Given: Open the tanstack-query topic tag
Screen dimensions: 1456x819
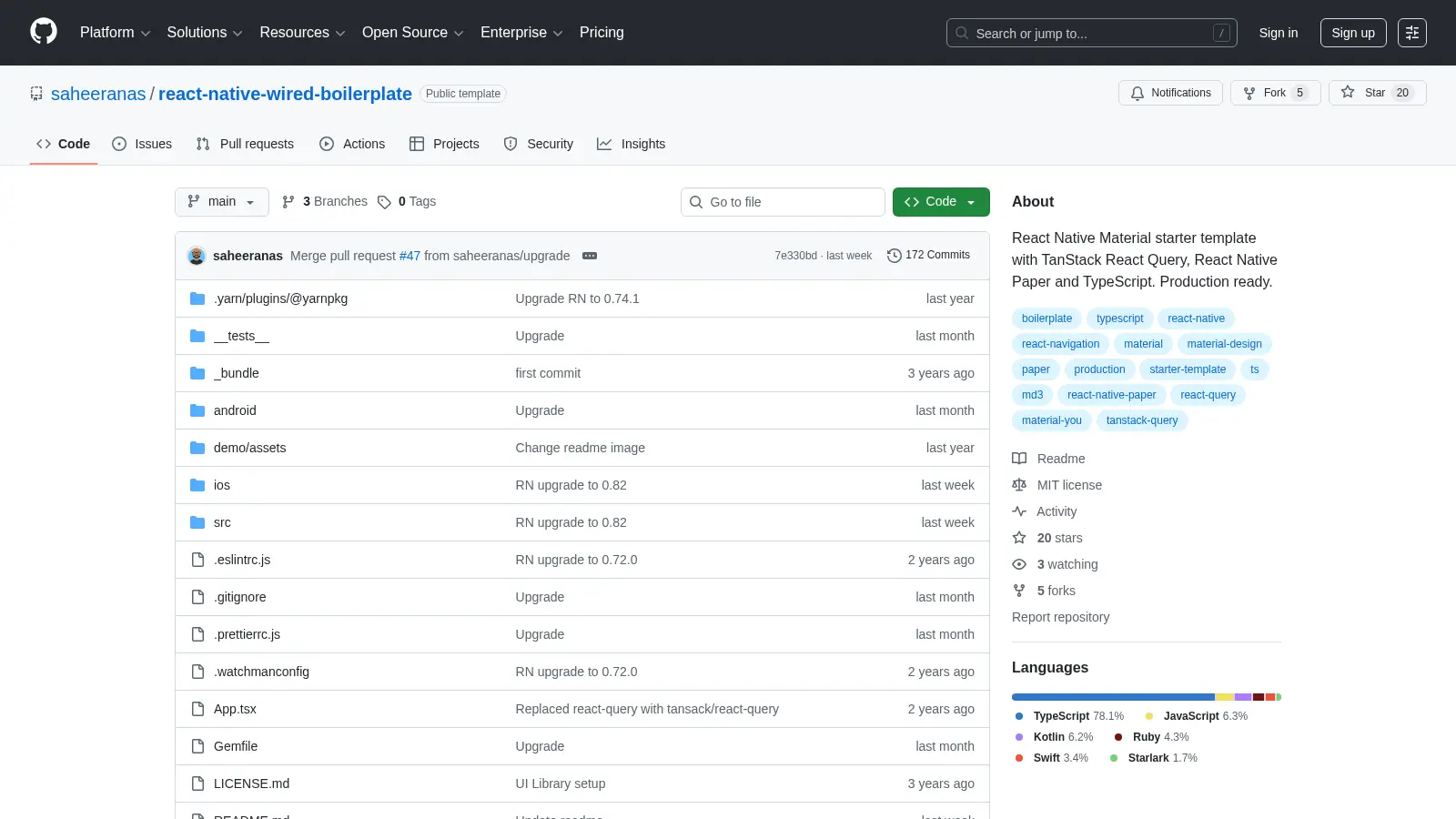Looking at the screenshot, I should 1142,420.
